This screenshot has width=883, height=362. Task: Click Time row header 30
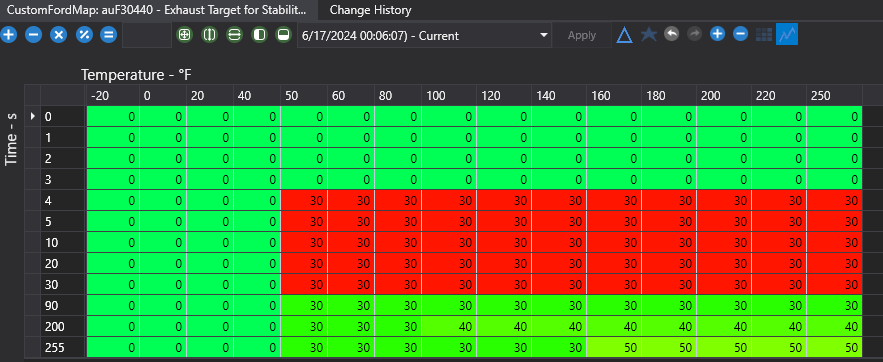pos(63,285)
